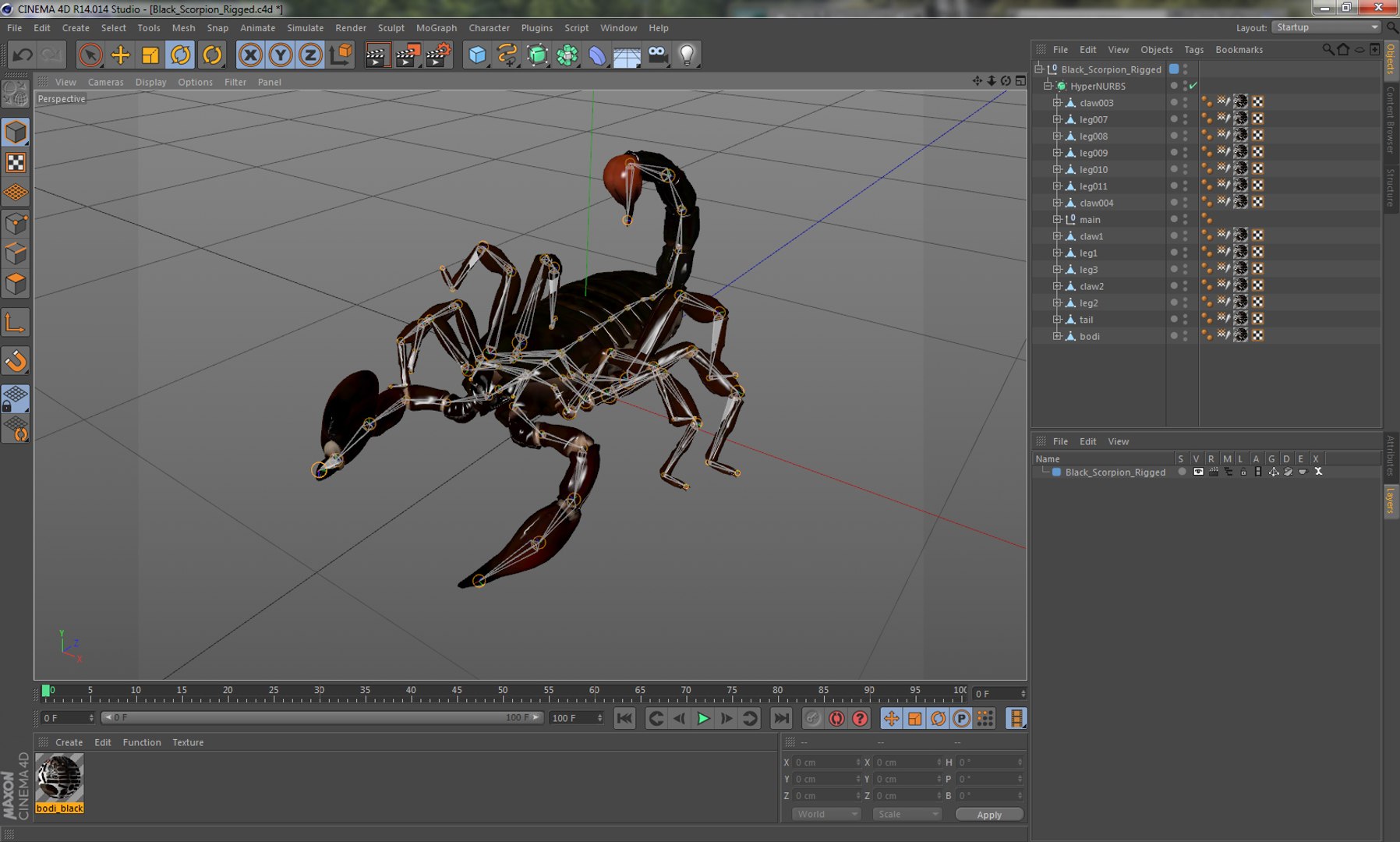Search objects with magnifier icon in Object Manager
The width and height of the screenshot is (1400, 842).
1328,49
